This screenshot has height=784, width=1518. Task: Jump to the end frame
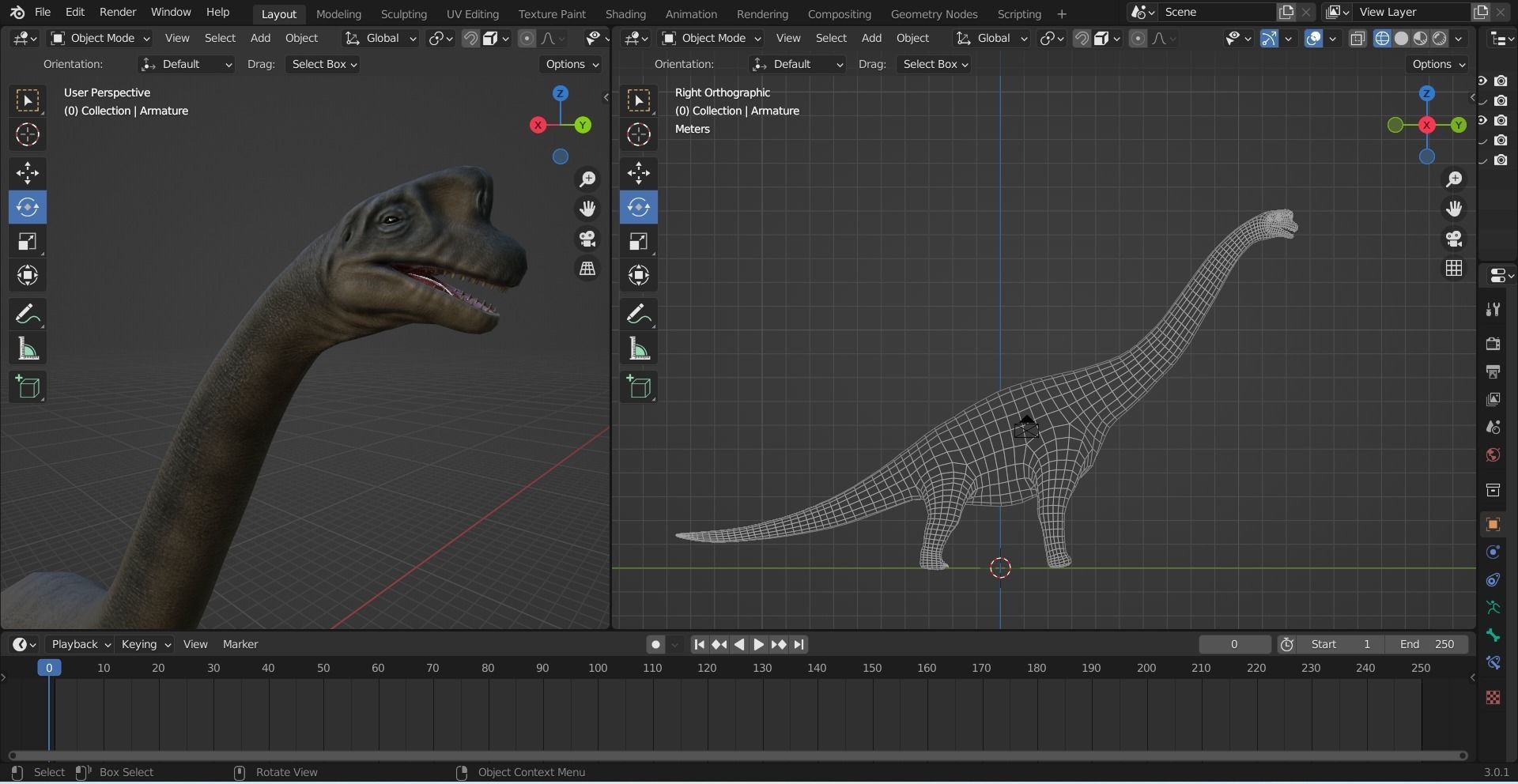(799, 645)
